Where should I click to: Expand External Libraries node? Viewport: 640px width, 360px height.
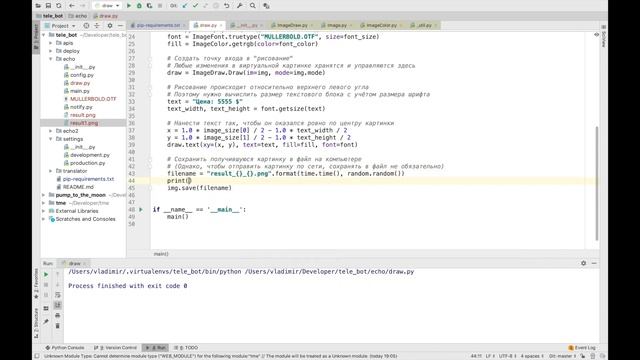[44, 211]
